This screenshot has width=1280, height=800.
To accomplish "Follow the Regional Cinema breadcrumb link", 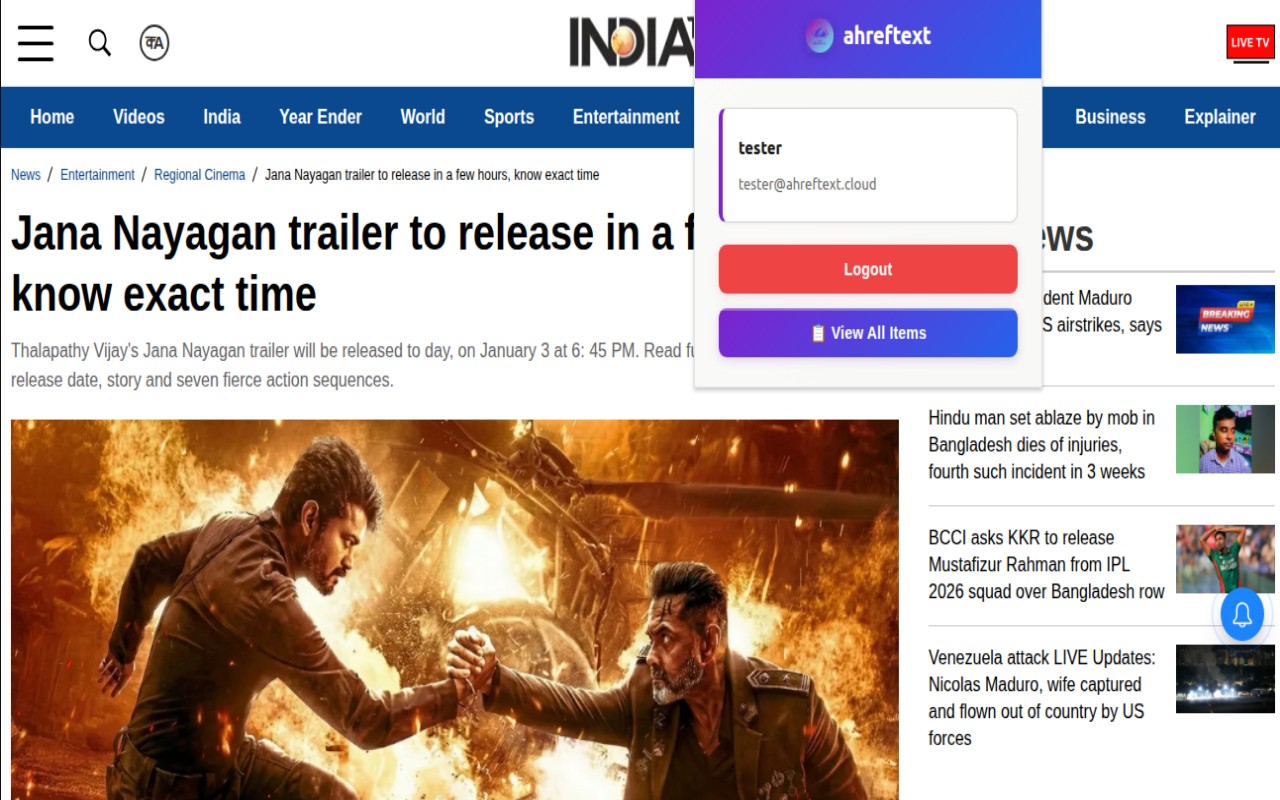I will coord(199,175).
